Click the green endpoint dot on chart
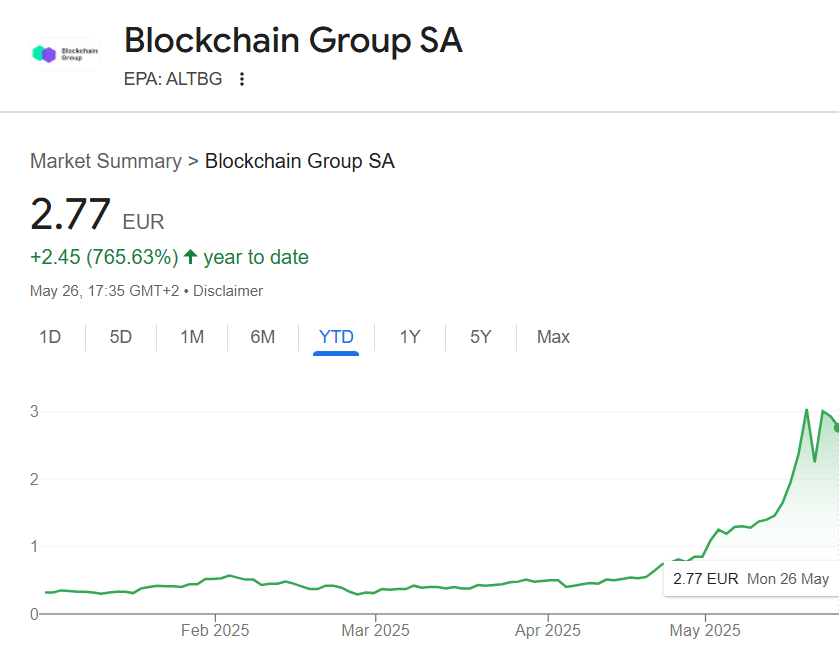 tap(837, 427)
